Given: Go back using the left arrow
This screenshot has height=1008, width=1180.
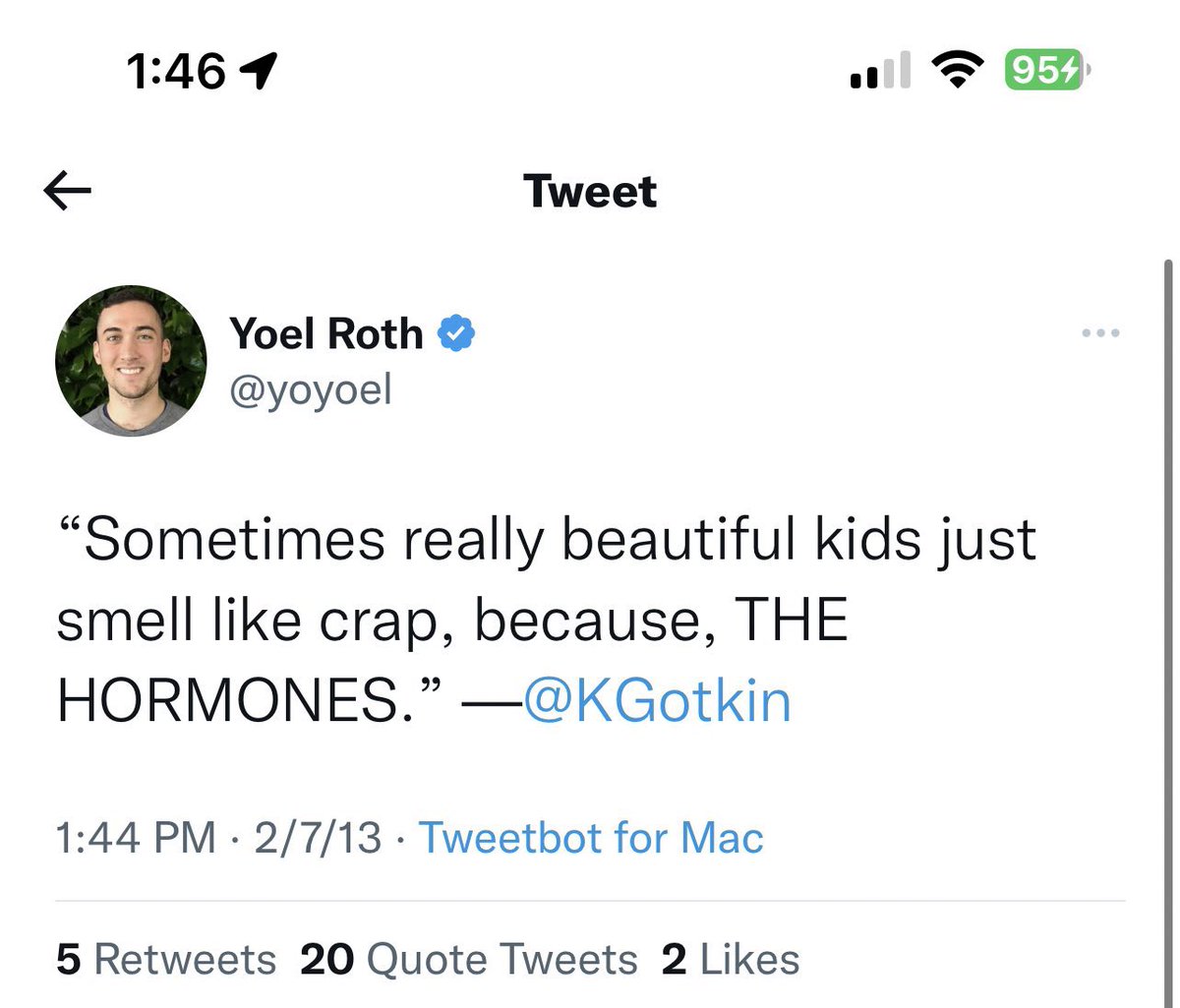Looking at the screenshot, I should 68,191.
